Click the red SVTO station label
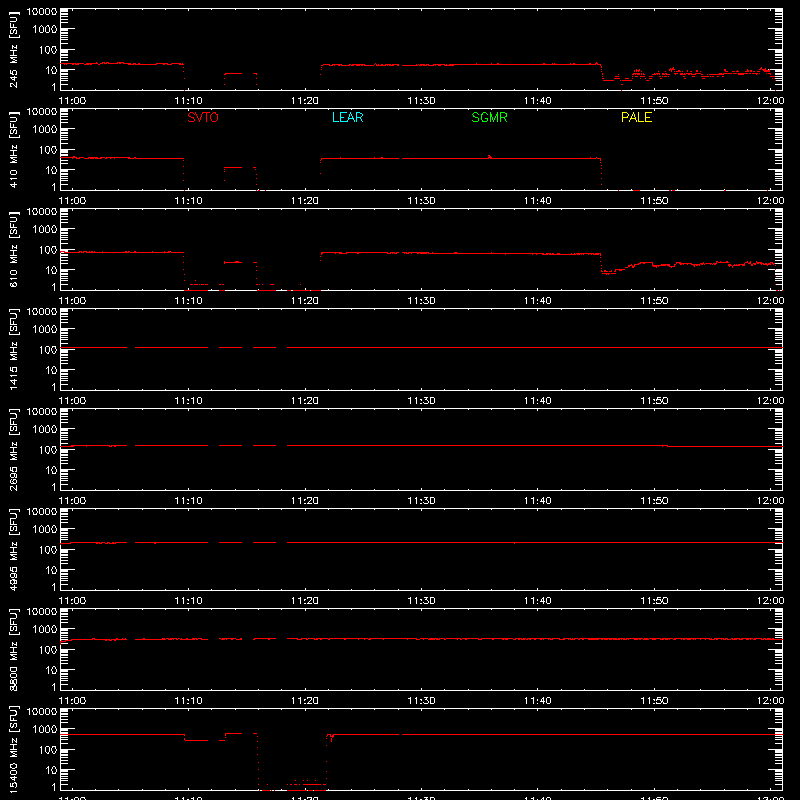 pos(203,117)
